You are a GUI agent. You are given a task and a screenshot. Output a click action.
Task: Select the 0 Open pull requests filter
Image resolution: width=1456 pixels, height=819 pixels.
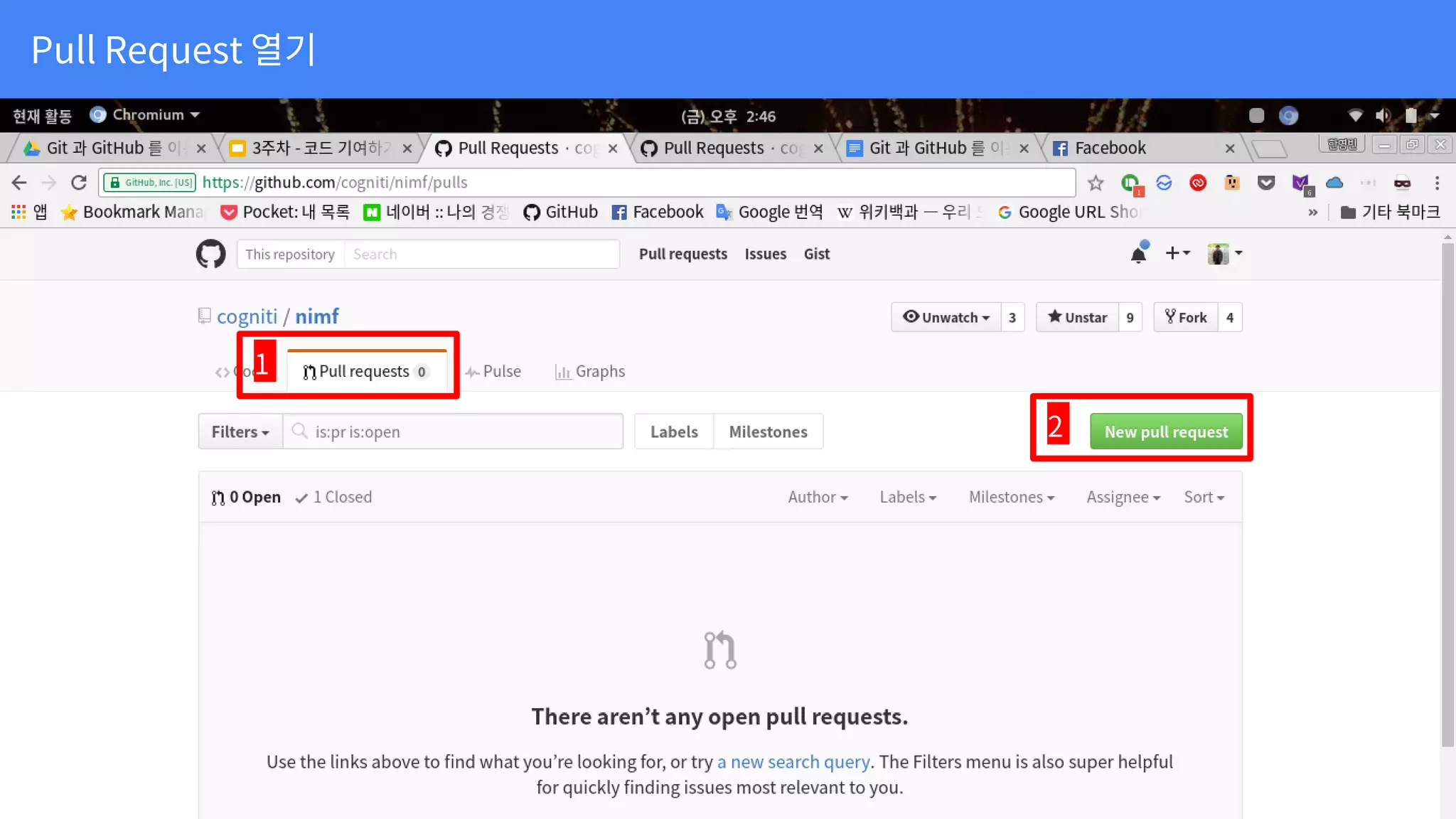tap(247, 497)
